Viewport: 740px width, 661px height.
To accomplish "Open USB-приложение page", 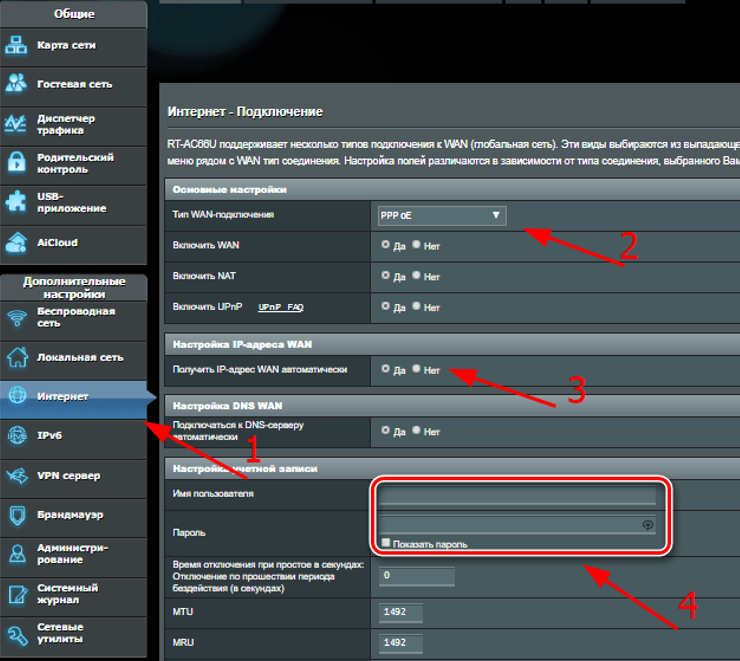I will tap(73, 205).
